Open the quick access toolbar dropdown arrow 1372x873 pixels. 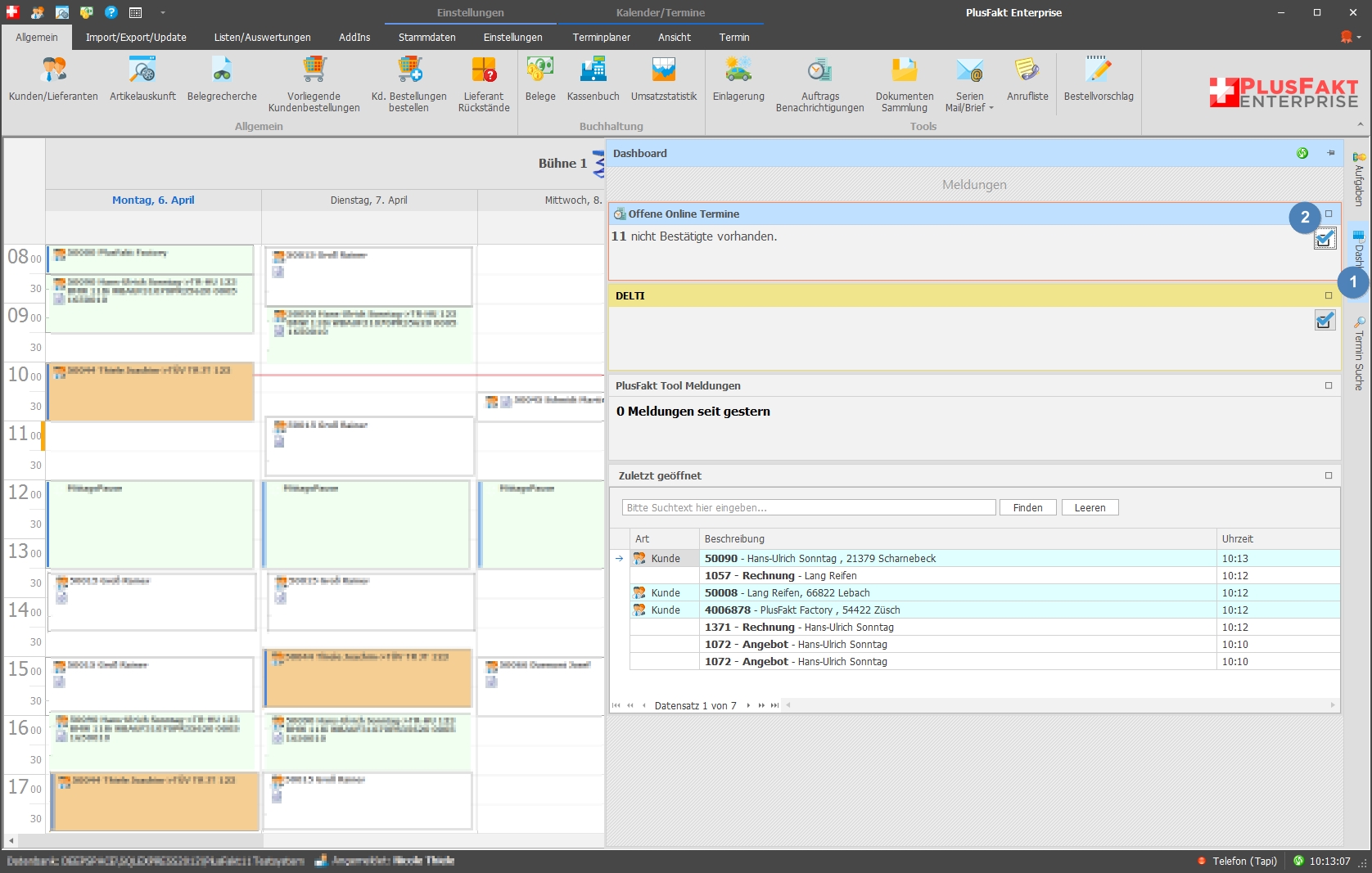point(162,12)
